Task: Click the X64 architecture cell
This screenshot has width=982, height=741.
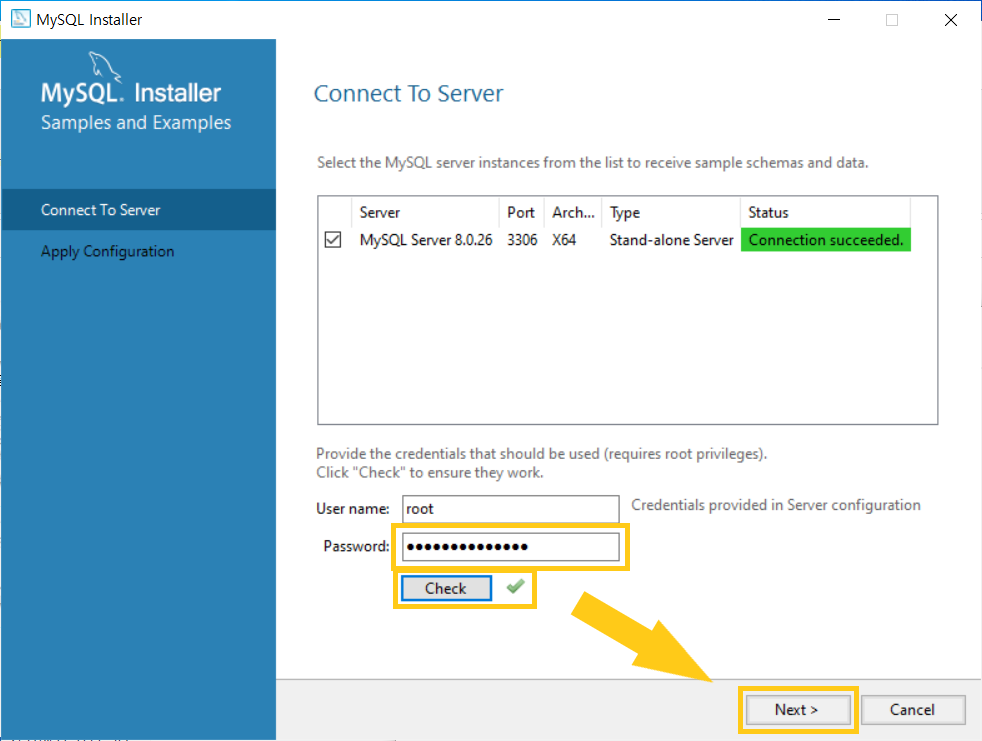Action: tap(564, 240)
